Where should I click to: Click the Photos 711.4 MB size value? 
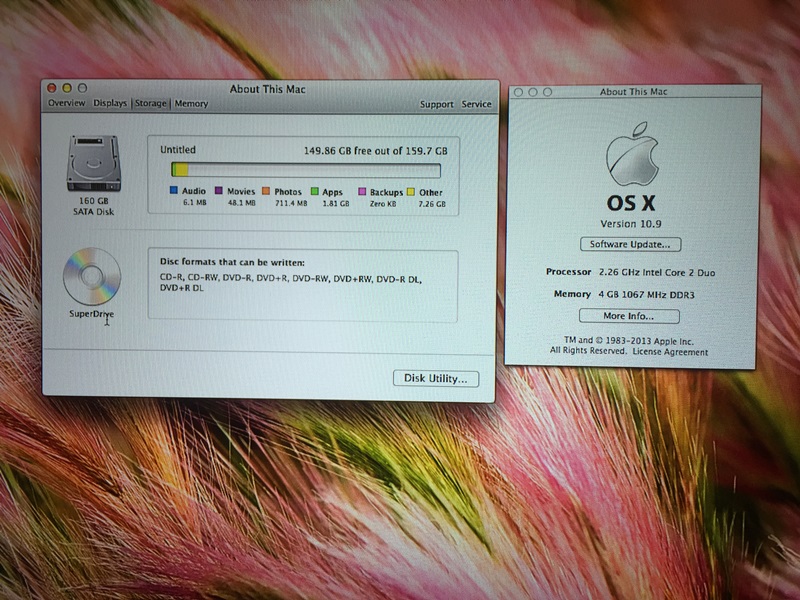pyautogui.click(x=291, y=203)
